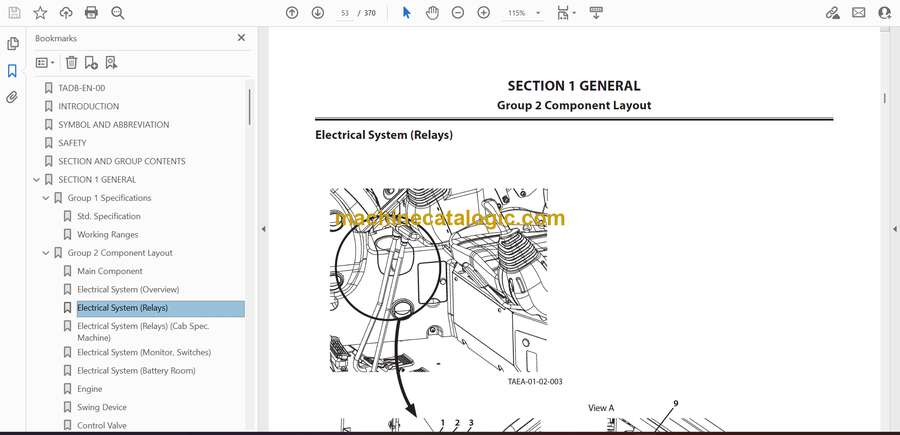Close the Bookmarks panel
Image resolution: width=900 pixels, height=435 pixels.
241,38
